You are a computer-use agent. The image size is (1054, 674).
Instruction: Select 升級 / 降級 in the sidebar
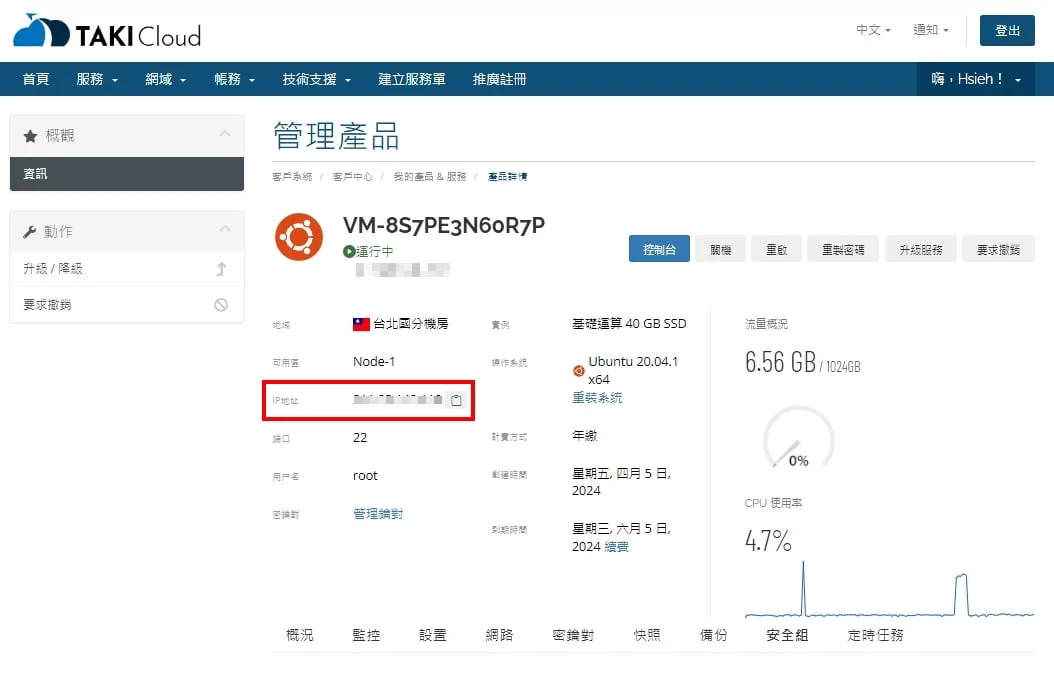click(x=127, y=269)
